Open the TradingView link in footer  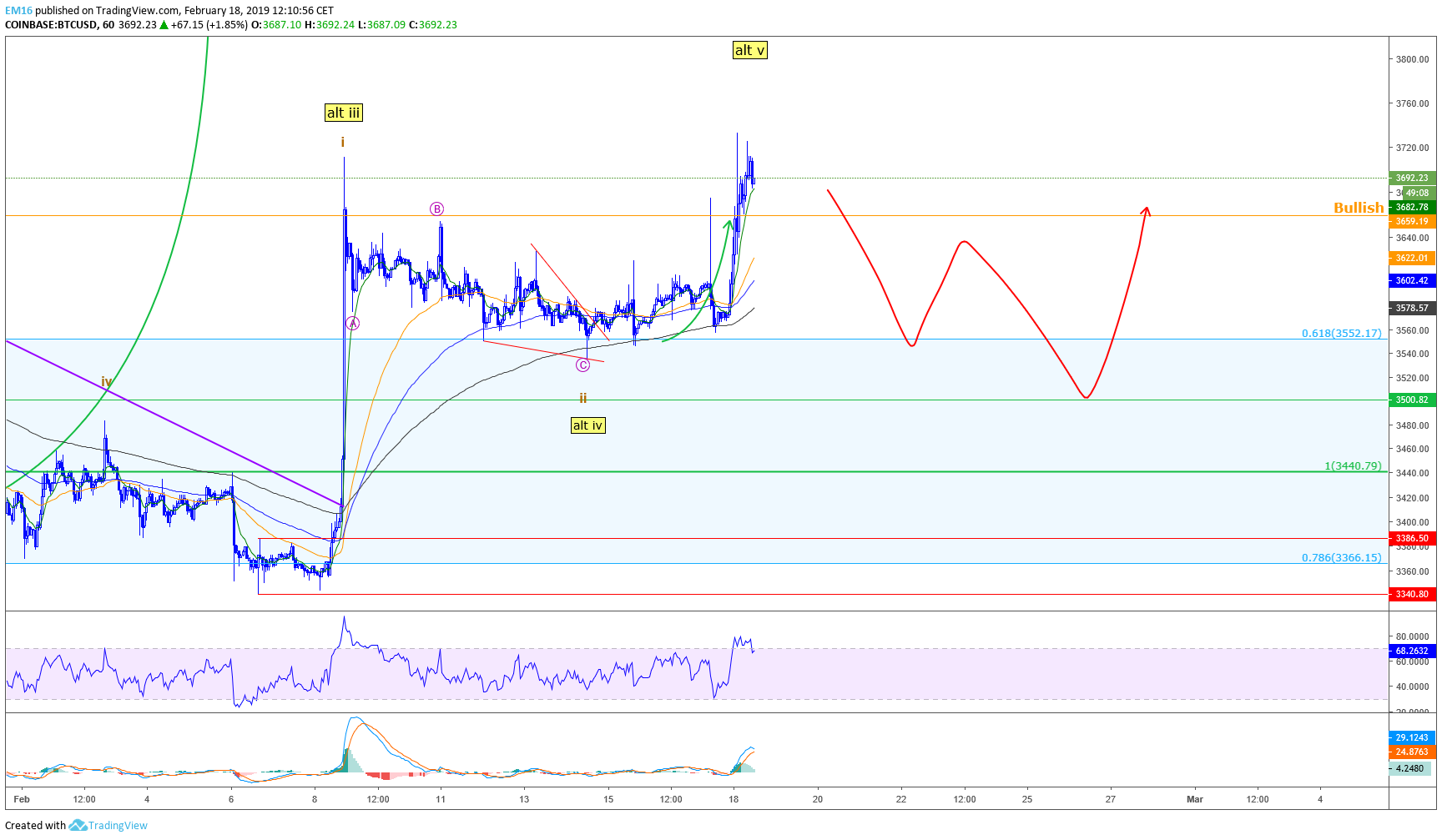[x=118, y=825]
